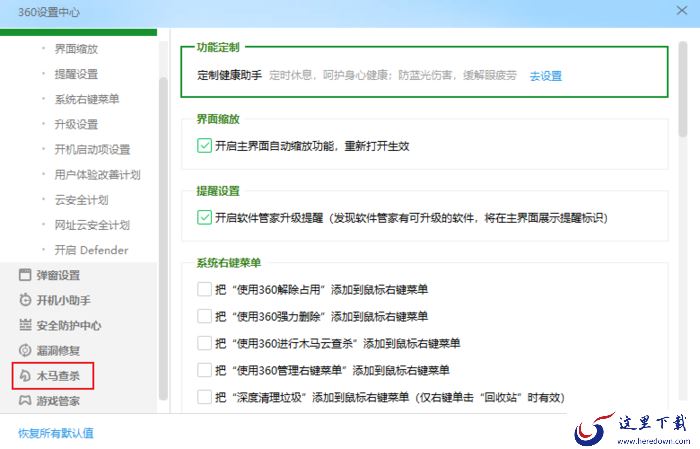
Task: Uncheck 开启主界面自动缩放功能 checkbox
Action: click(204, 146)
